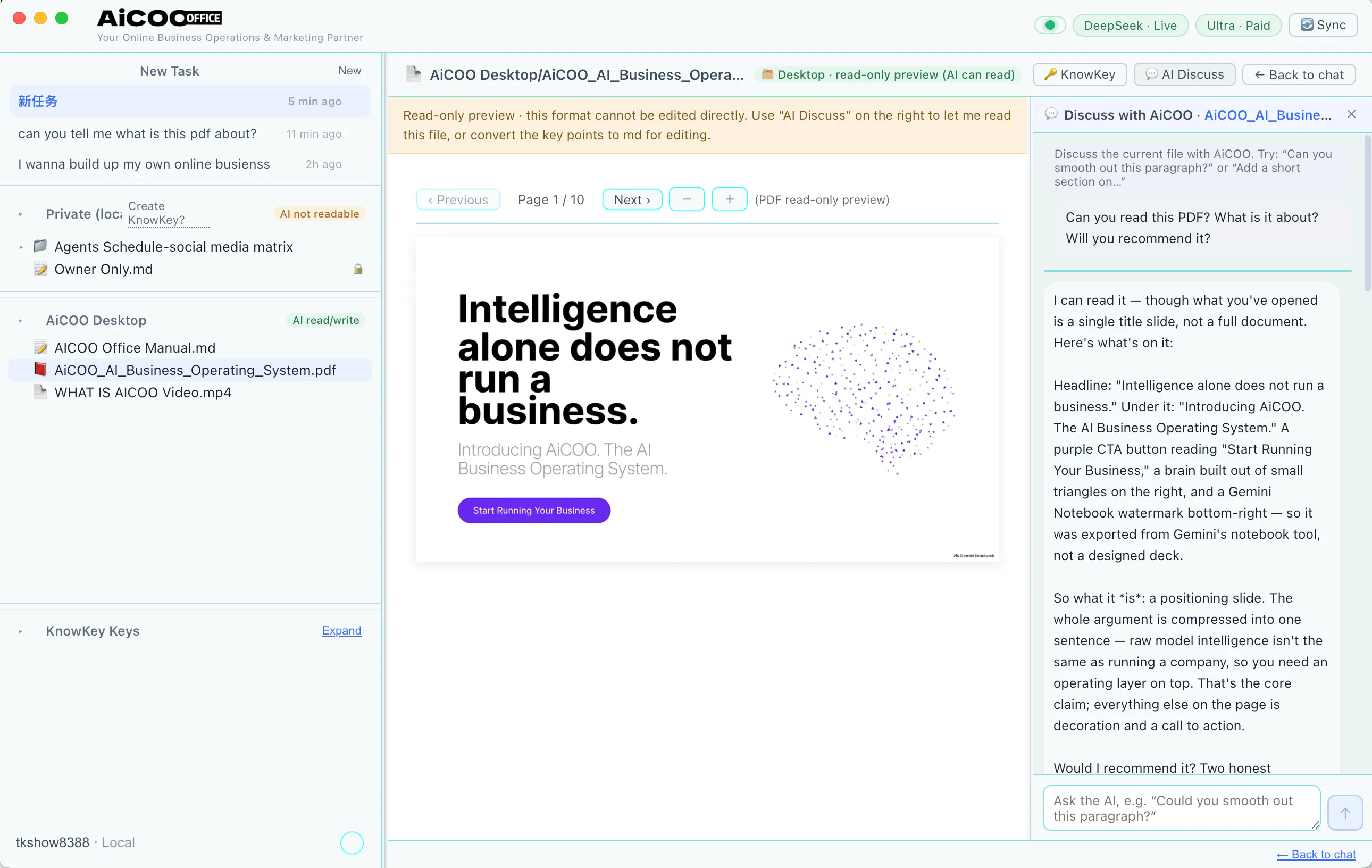1372x868 pixels.
Task: Open the AI Discuss panel button
Action: pyautogui.click(x=1185, y=74)
